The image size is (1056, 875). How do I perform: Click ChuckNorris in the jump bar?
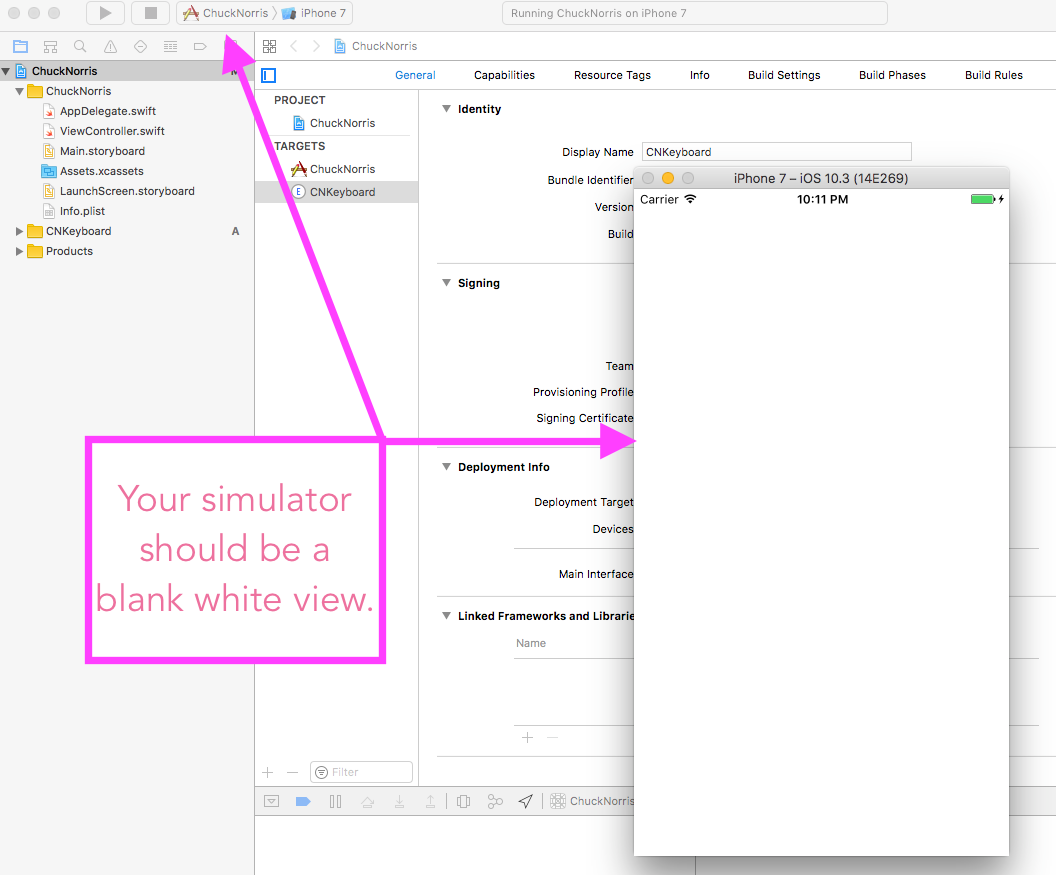376,46
